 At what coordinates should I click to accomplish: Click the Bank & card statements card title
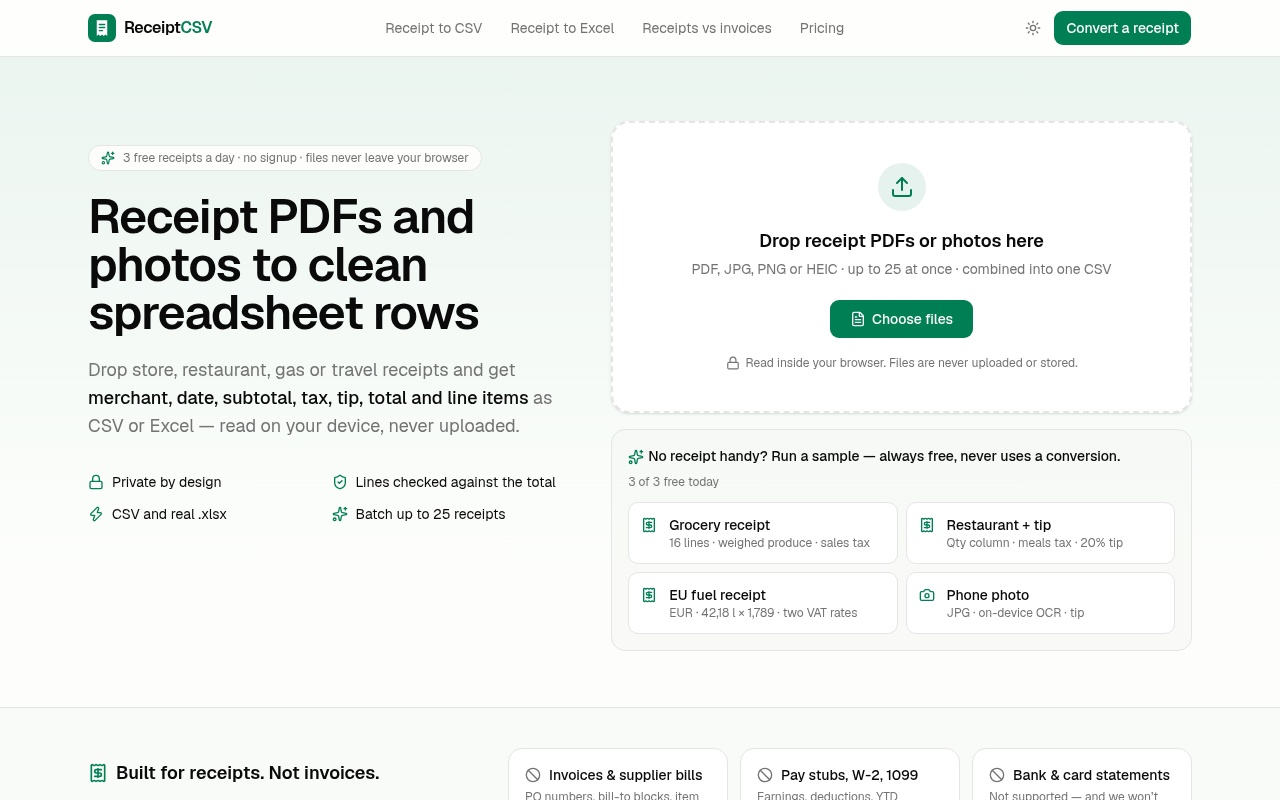[1091, 775]
